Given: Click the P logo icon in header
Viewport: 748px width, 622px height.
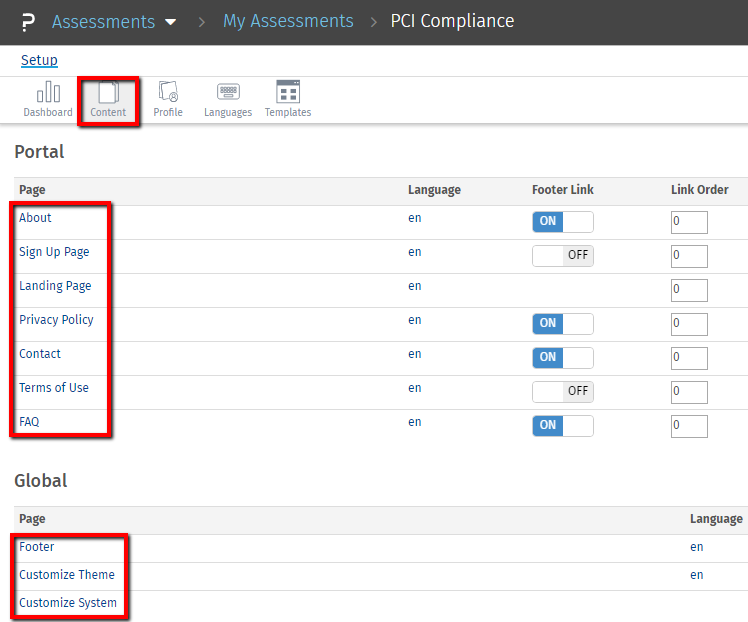Looking at the screenshot, I should 28,22.
